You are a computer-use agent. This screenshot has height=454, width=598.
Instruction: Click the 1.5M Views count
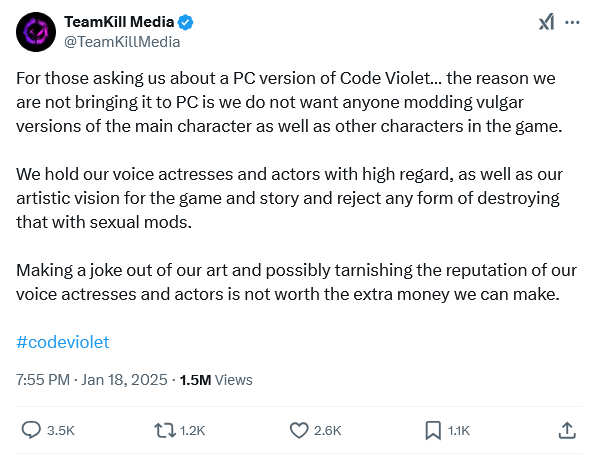[216, 380]
